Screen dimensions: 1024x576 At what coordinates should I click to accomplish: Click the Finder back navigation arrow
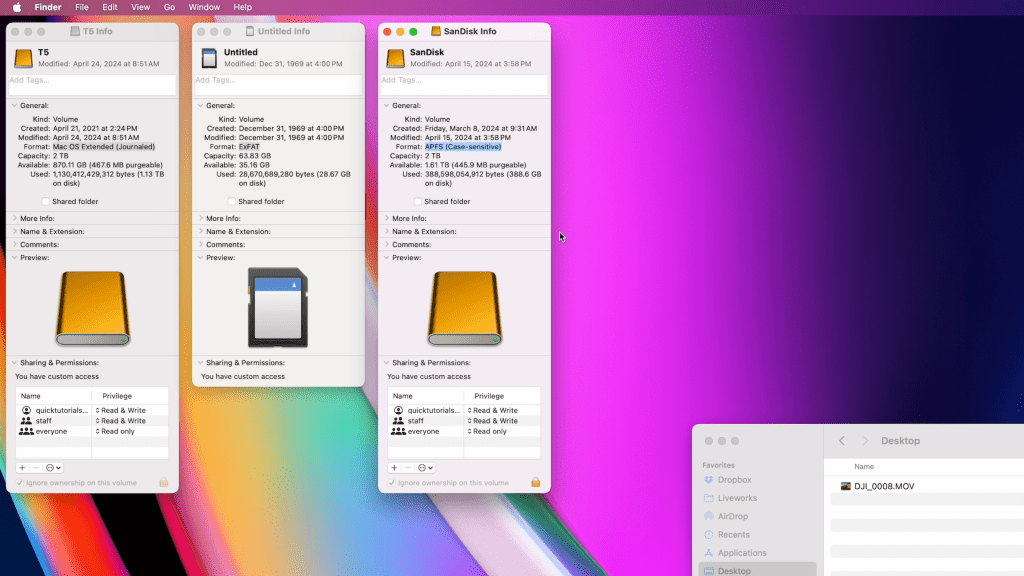842,441
